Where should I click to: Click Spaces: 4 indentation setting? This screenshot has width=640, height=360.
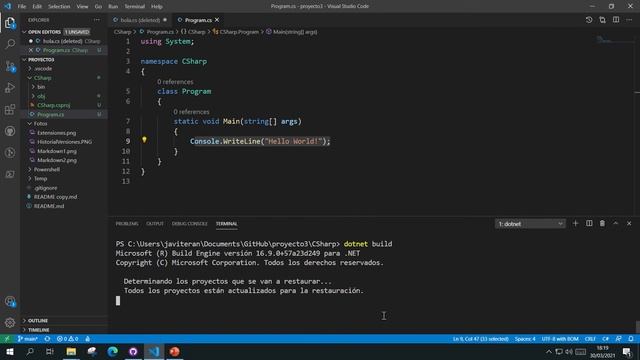pos(525,339)
